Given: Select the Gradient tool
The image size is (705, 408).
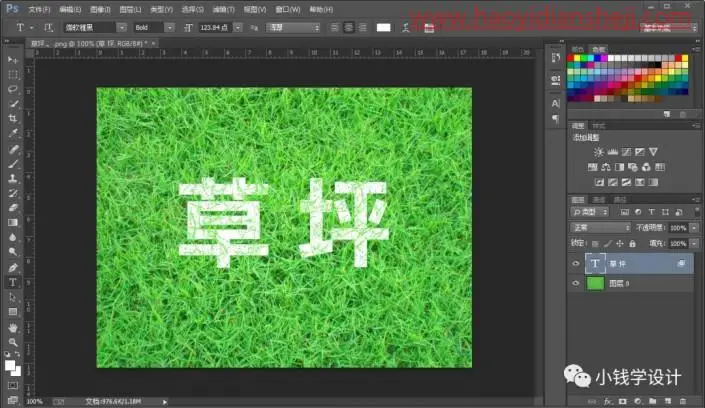Looking at the screenshot, I should [x=13, y=223].
